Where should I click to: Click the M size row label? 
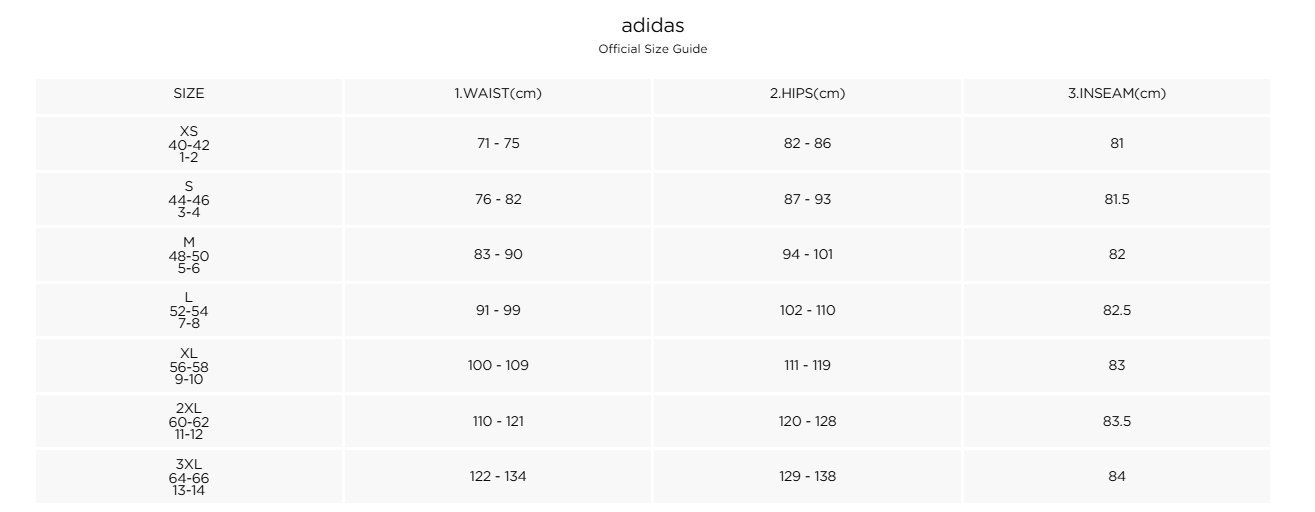(x=189, y=255)
